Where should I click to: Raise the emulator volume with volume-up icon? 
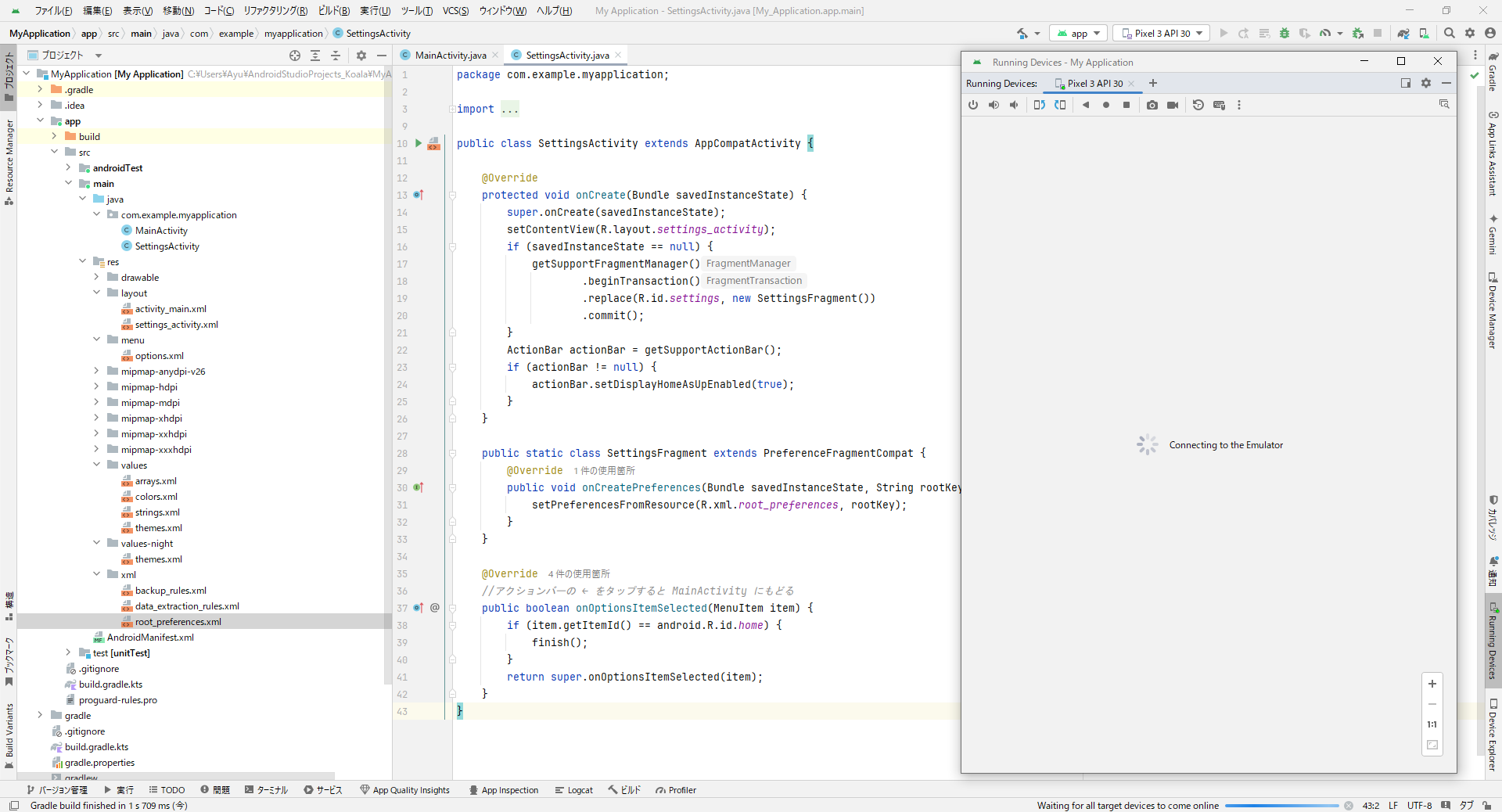point(994,105)
